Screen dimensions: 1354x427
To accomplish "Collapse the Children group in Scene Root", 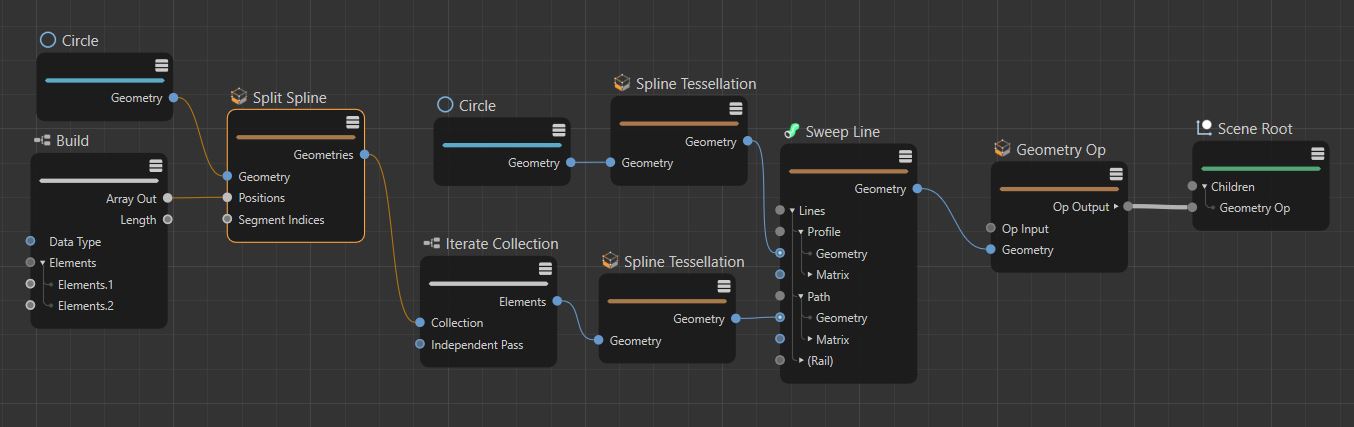I will tap(1204, 186).
